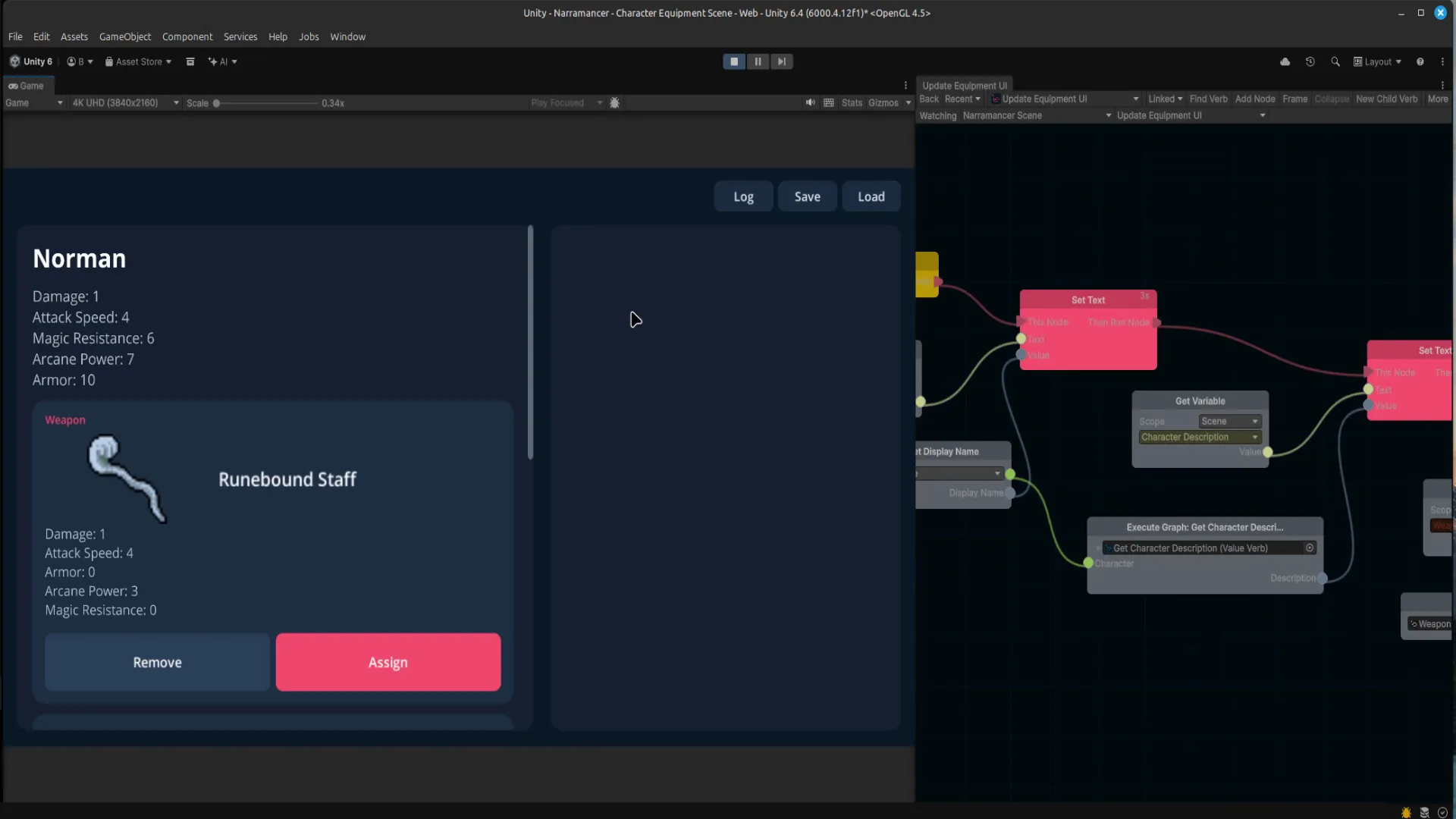
Task: Click the Unity 6 logo button
Action: pos(31,61)
